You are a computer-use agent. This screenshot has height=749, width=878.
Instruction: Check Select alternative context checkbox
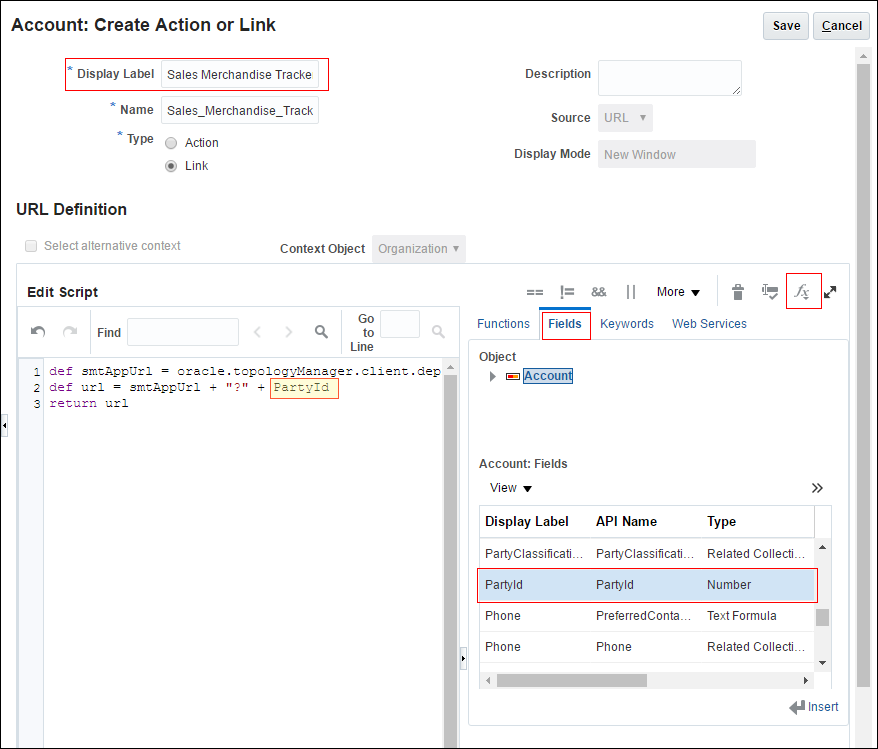31,246
